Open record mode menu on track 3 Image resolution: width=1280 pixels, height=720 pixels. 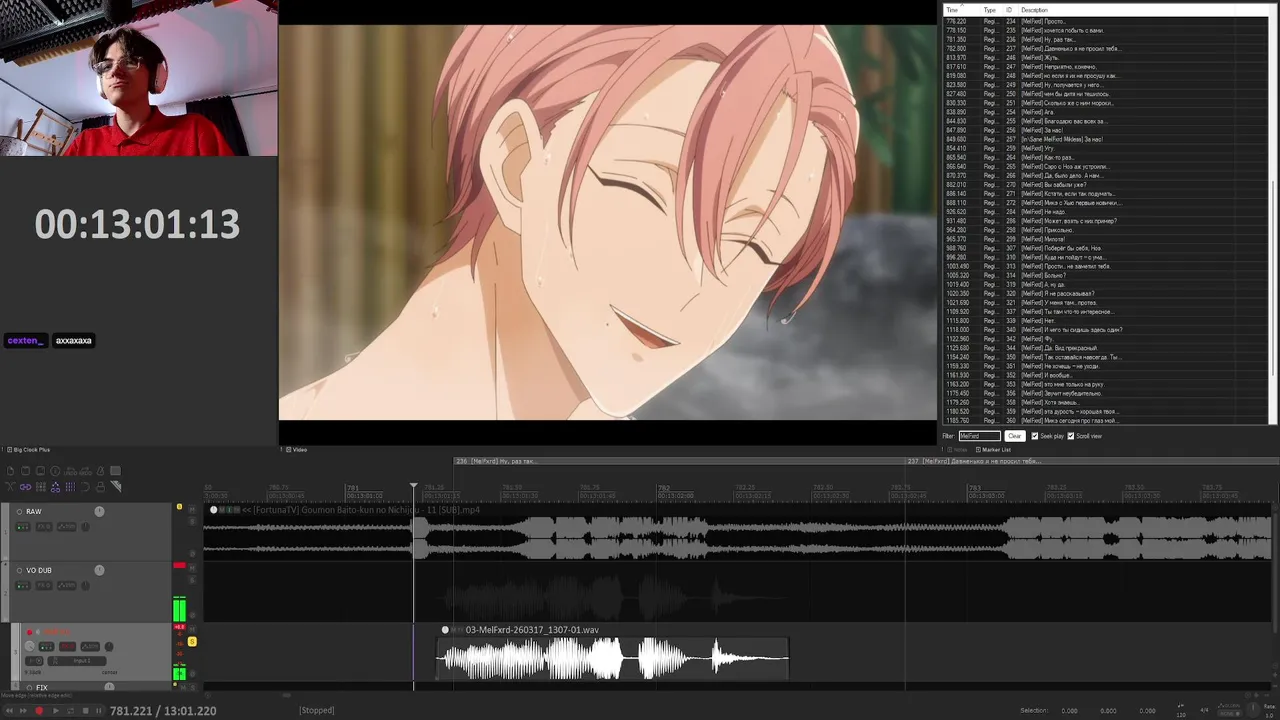(34, 661)
